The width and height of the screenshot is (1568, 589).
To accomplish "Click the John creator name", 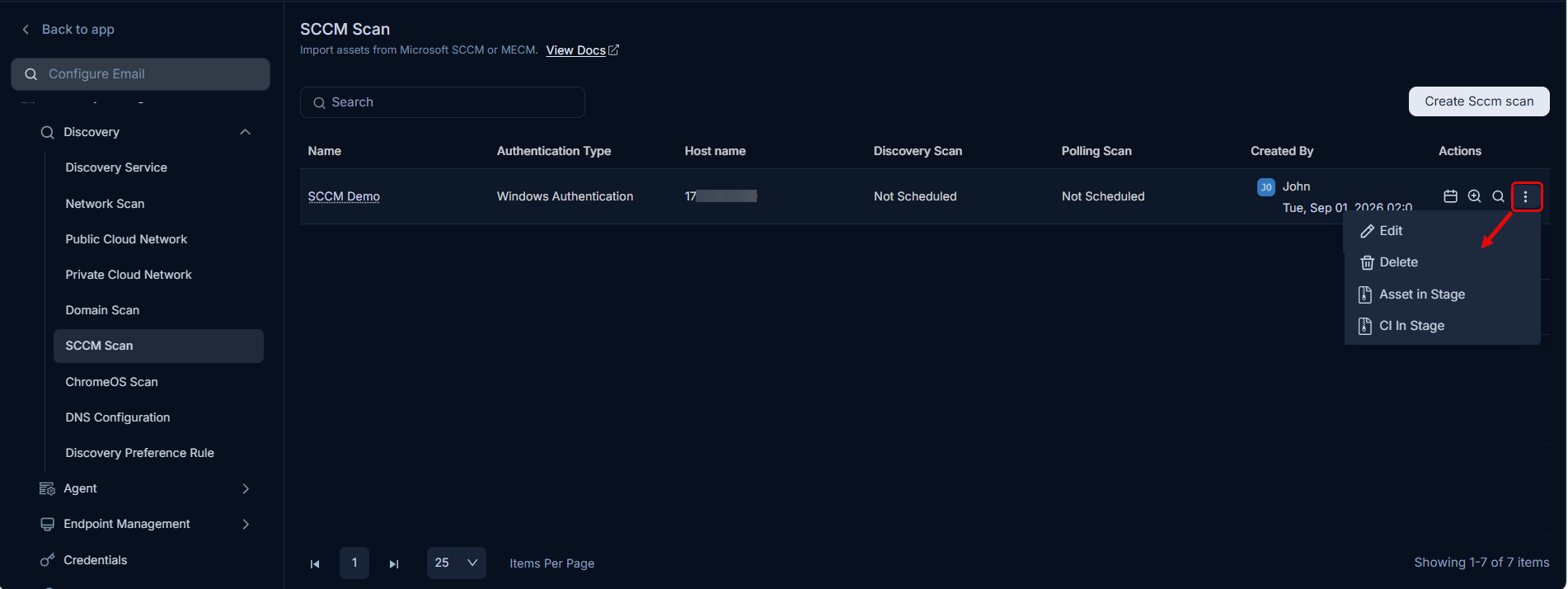I will [x=1296, y=186].
